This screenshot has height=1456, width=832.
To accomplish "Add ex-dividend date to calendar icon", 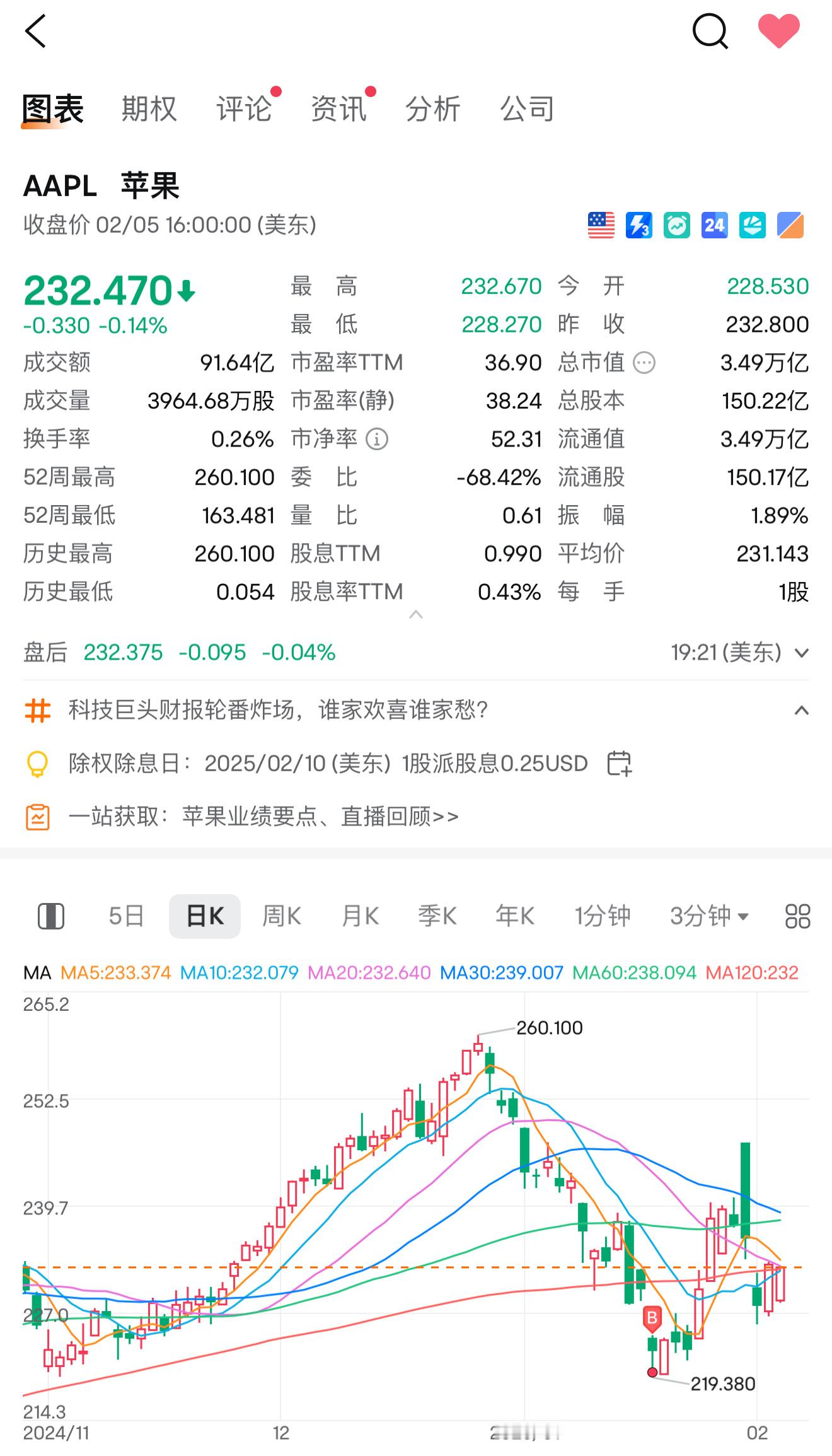I will coord(619,764).
